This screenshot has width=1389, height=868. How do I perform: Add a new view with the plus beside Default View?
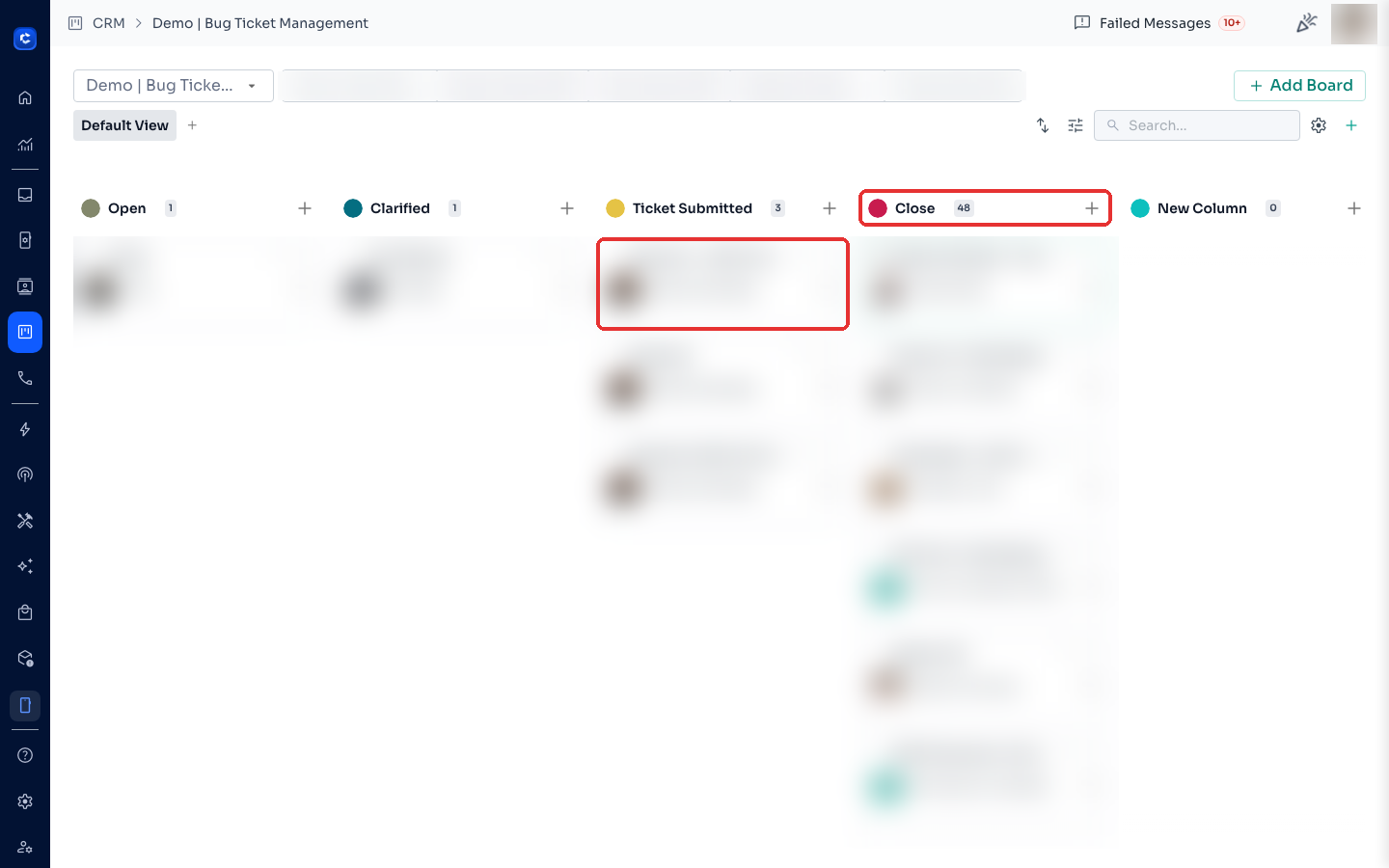[x=192, y=125]
